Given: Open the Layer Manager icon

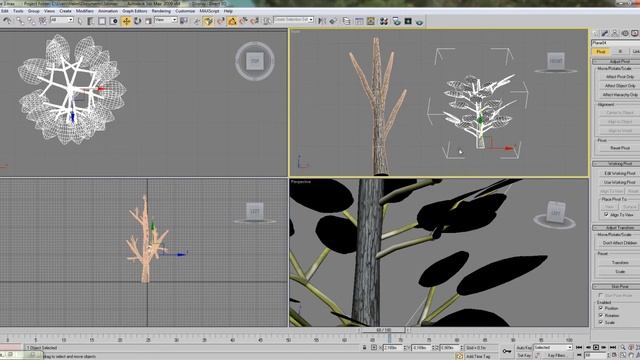Looking at the screenshot, I should click(x=347, y=21).
